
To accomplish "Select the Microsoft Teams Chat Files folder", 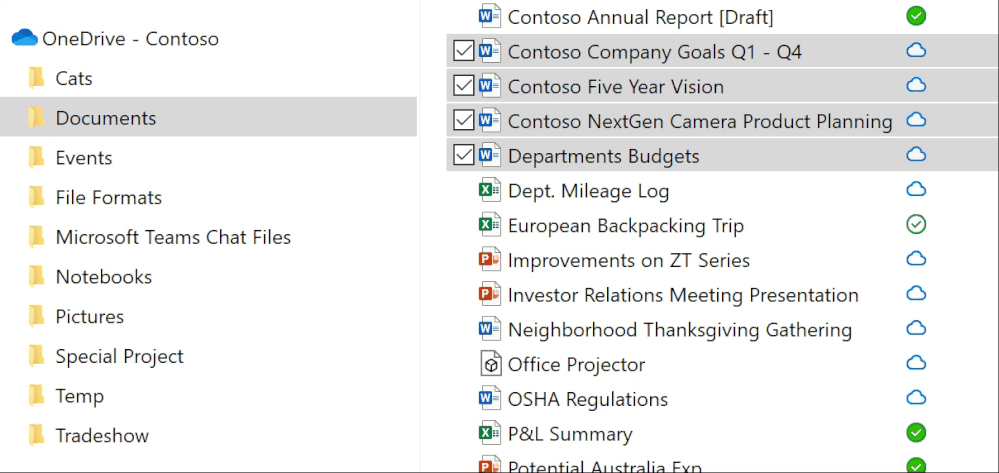I will tap(173, 237).
